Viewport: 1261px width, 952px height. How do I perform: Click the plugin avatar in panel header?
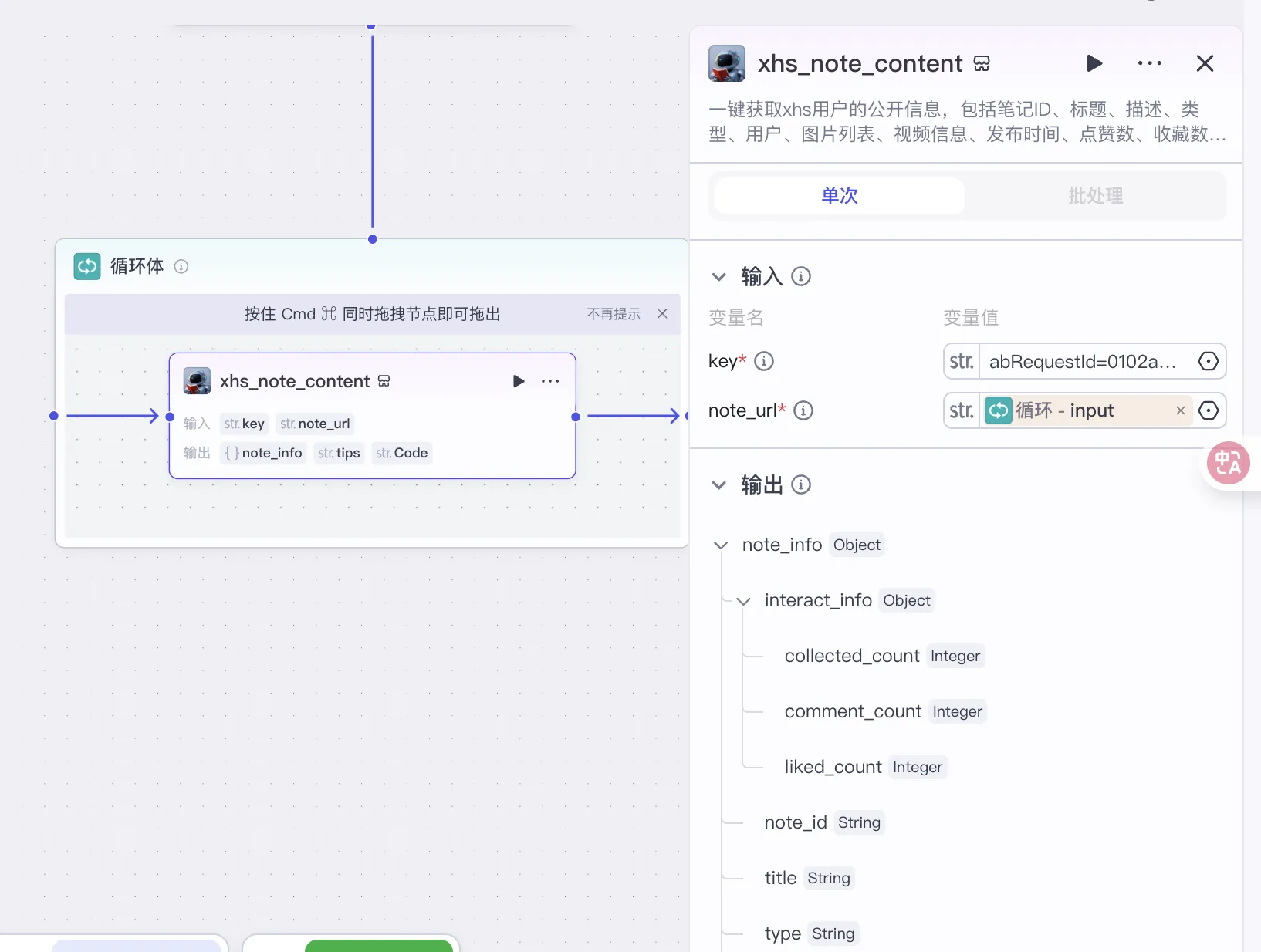tap(727, 63)
